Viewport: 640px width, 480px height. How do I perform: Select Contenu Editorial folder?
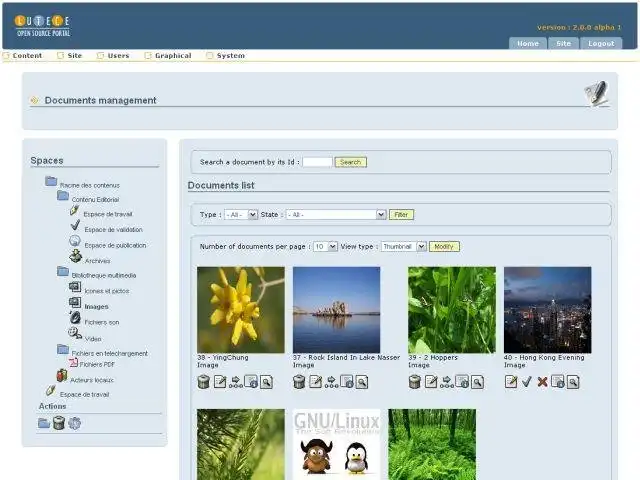(x=96, y=200)
